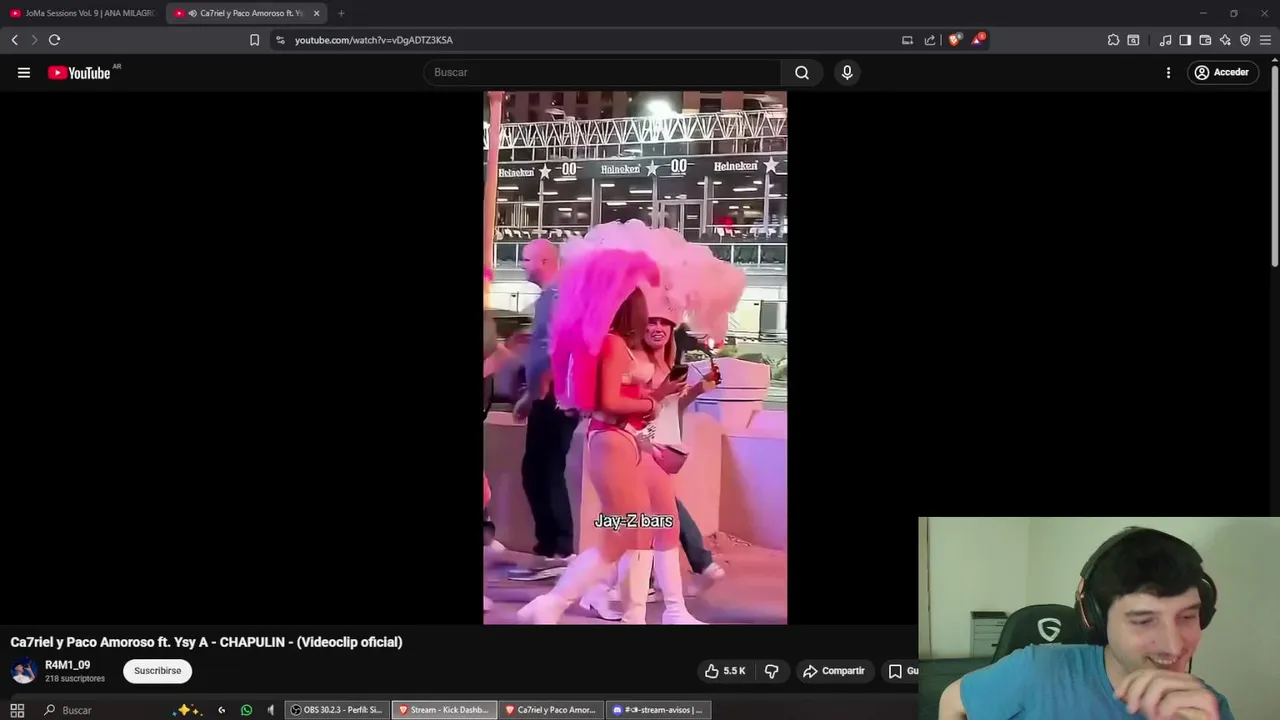Subscribe to R4M1_09 with Suscribirse

click(x=158, y=671)
